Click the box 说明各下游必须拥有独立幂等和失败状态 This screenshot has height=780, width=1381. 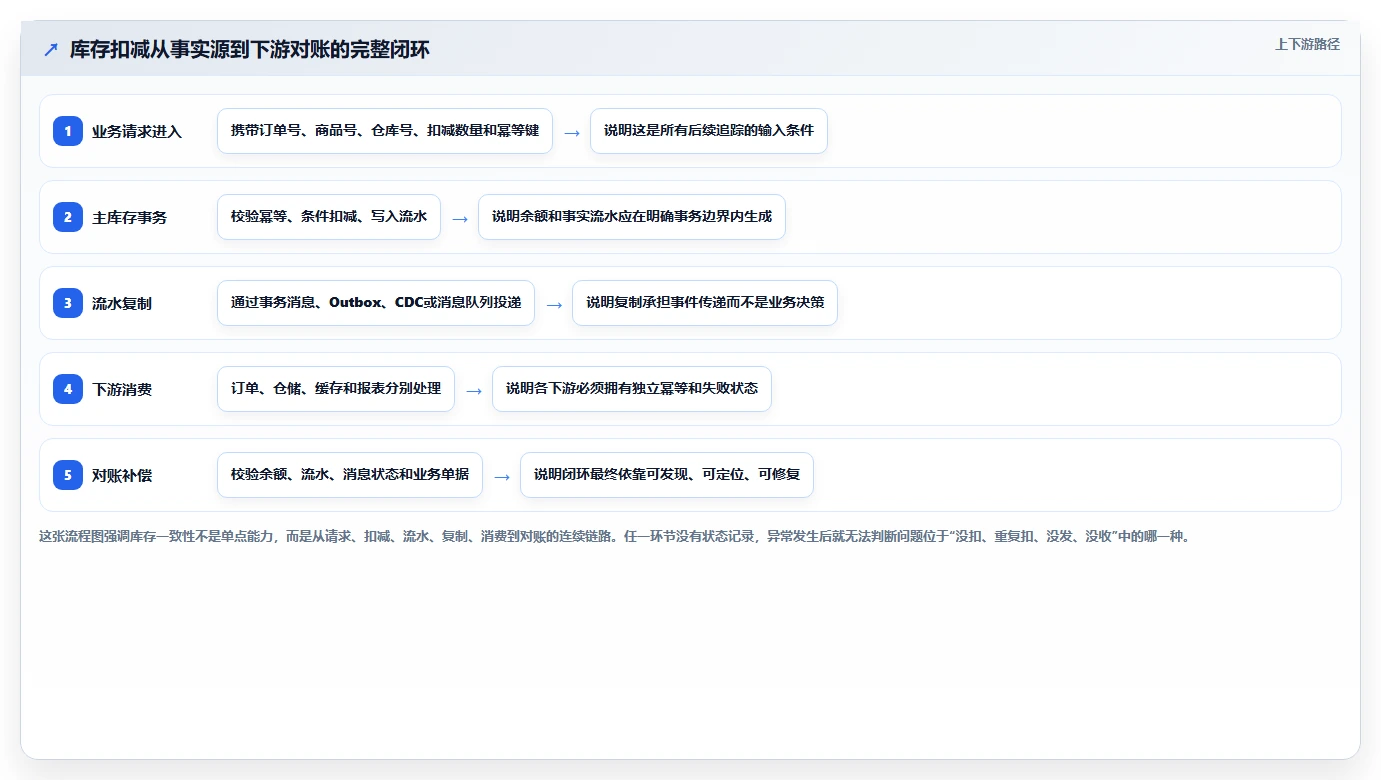pyautogui.click(x=632, y=389)
